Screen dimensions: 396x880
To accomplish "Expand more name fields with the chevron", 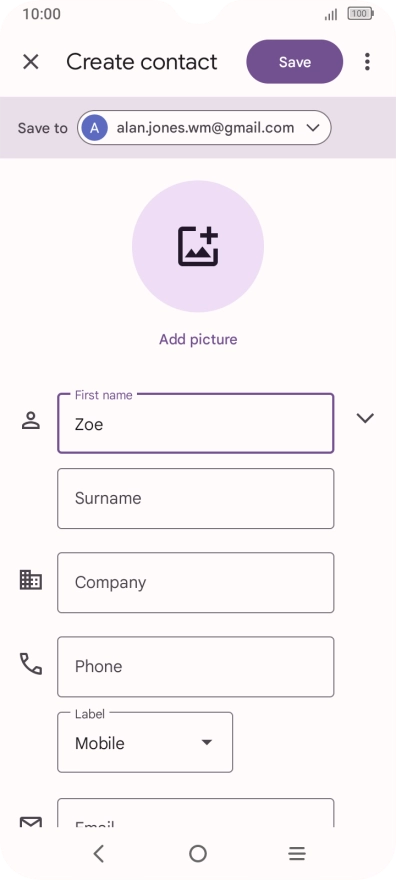I will point(365,418).
